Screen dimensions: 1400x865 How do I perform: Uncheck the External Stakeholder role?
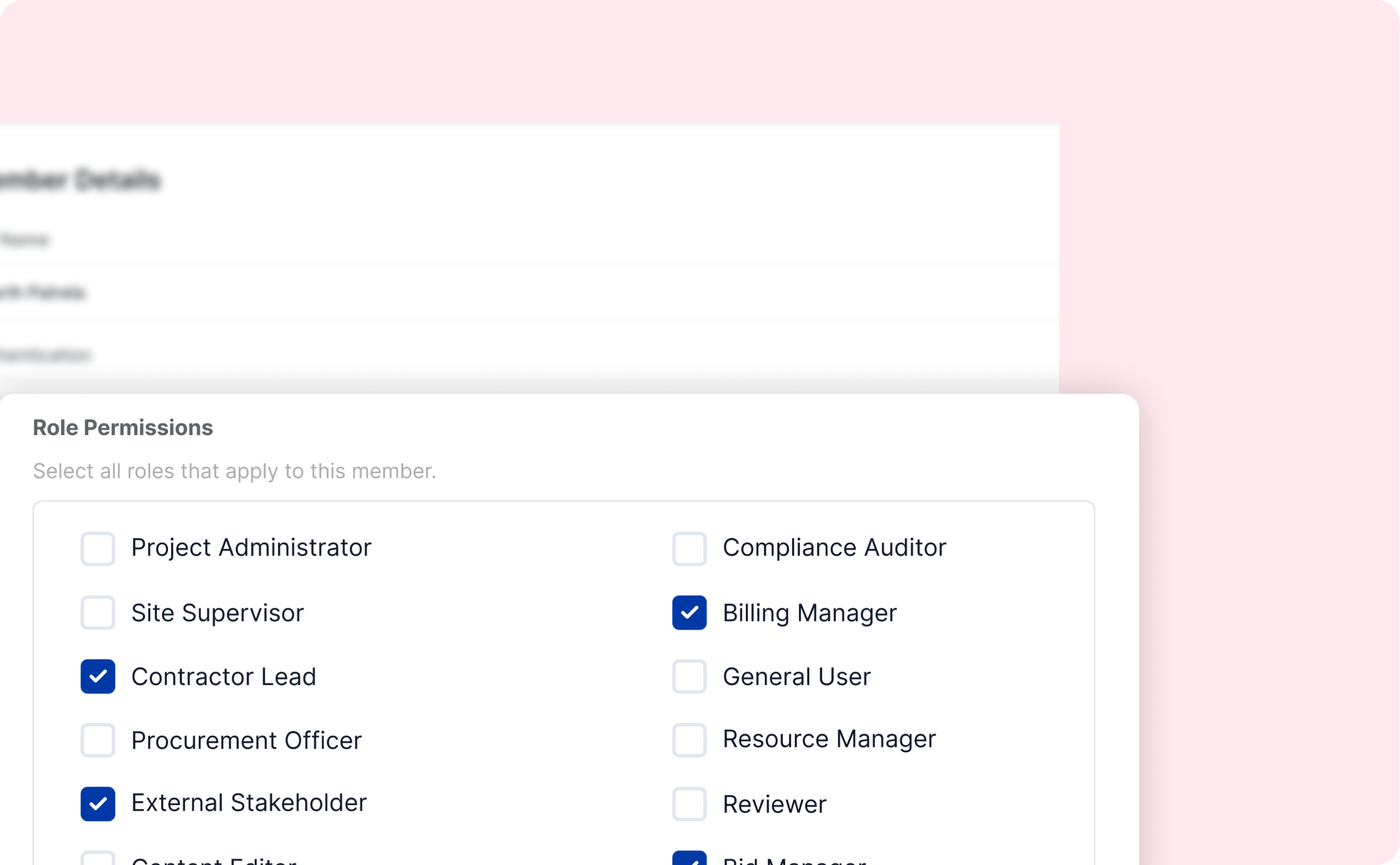coord(98,805)
